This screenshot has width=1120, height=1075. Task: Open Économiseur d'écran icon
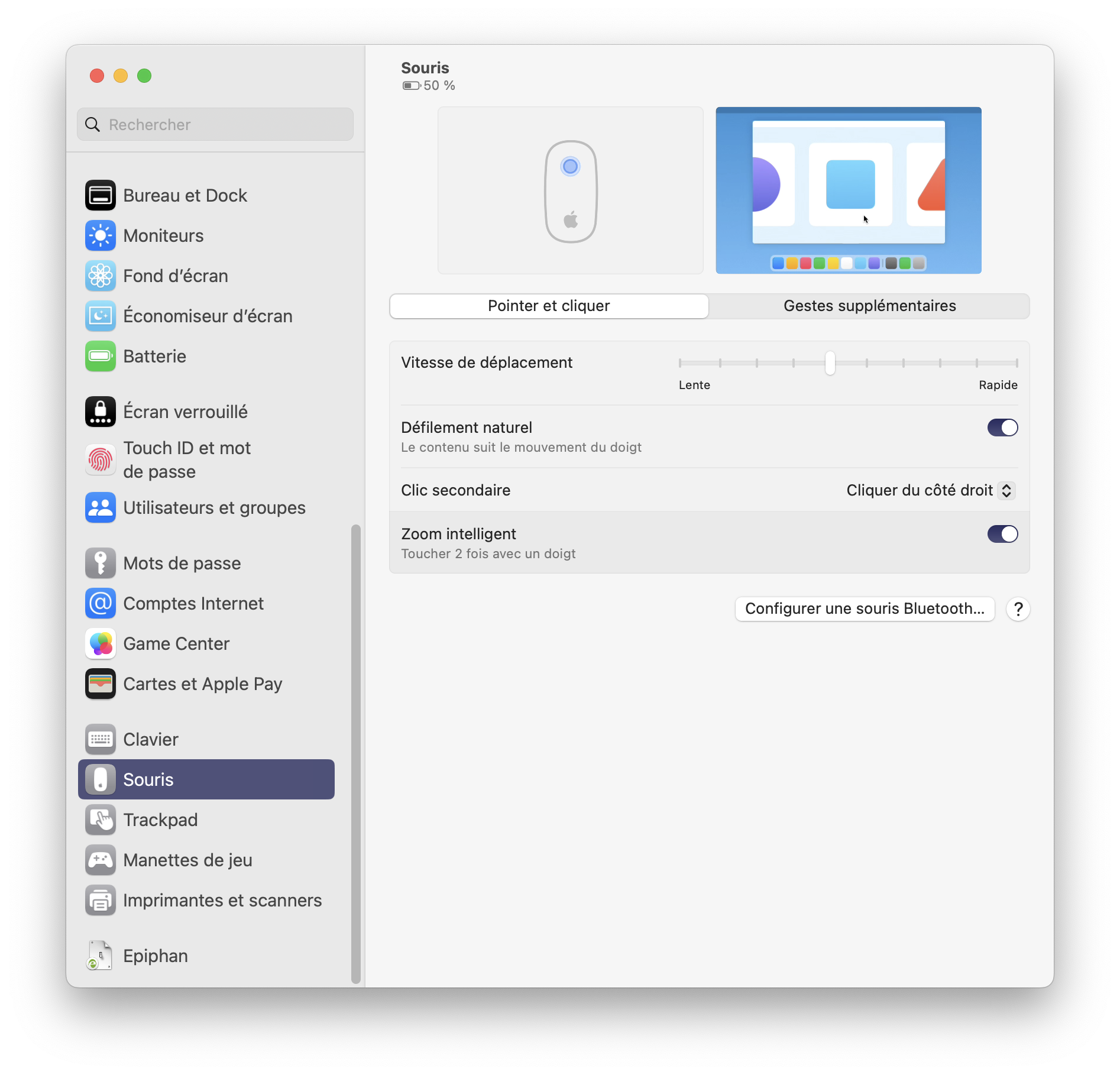point(101,316)
